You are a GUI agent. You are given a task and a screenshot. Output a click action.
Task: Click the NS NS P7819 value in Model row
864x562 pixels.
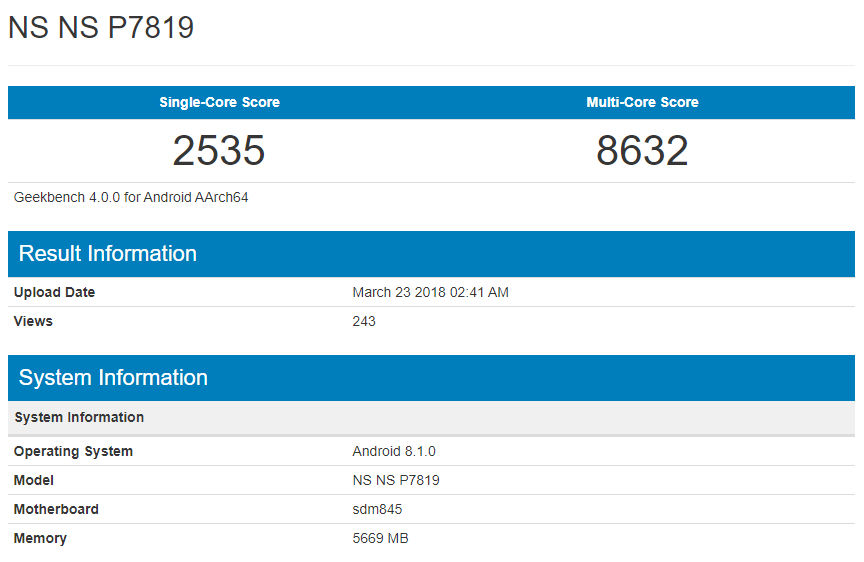tap(396, 481)
